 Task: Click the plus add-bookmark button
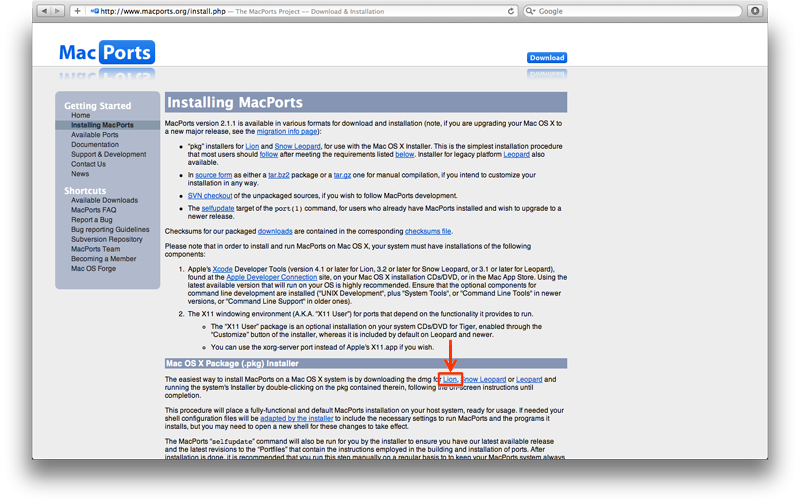coord(77,11)
